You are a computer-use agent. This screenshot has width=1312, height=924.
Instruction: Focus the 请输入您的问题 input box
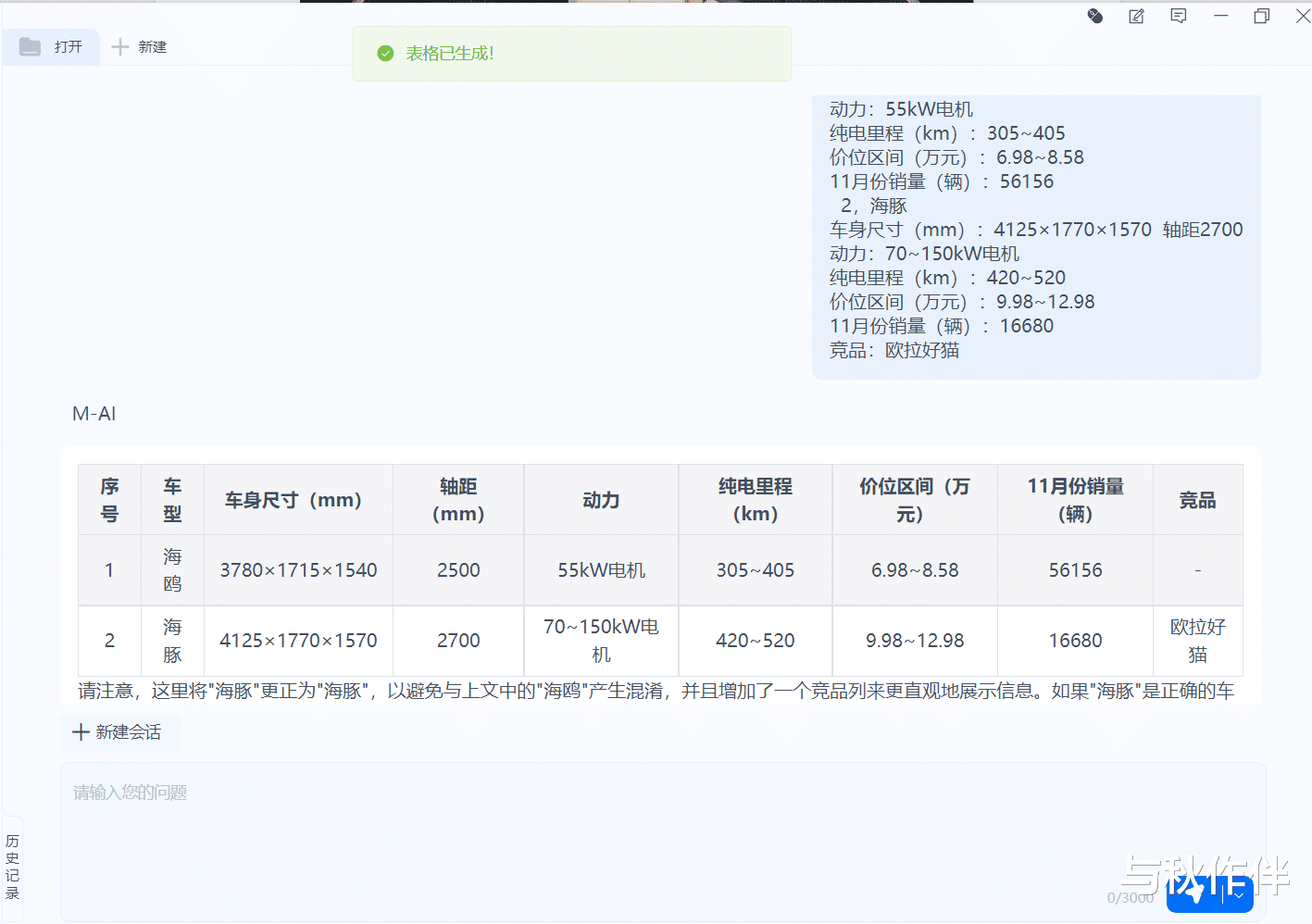coord(663,842)
